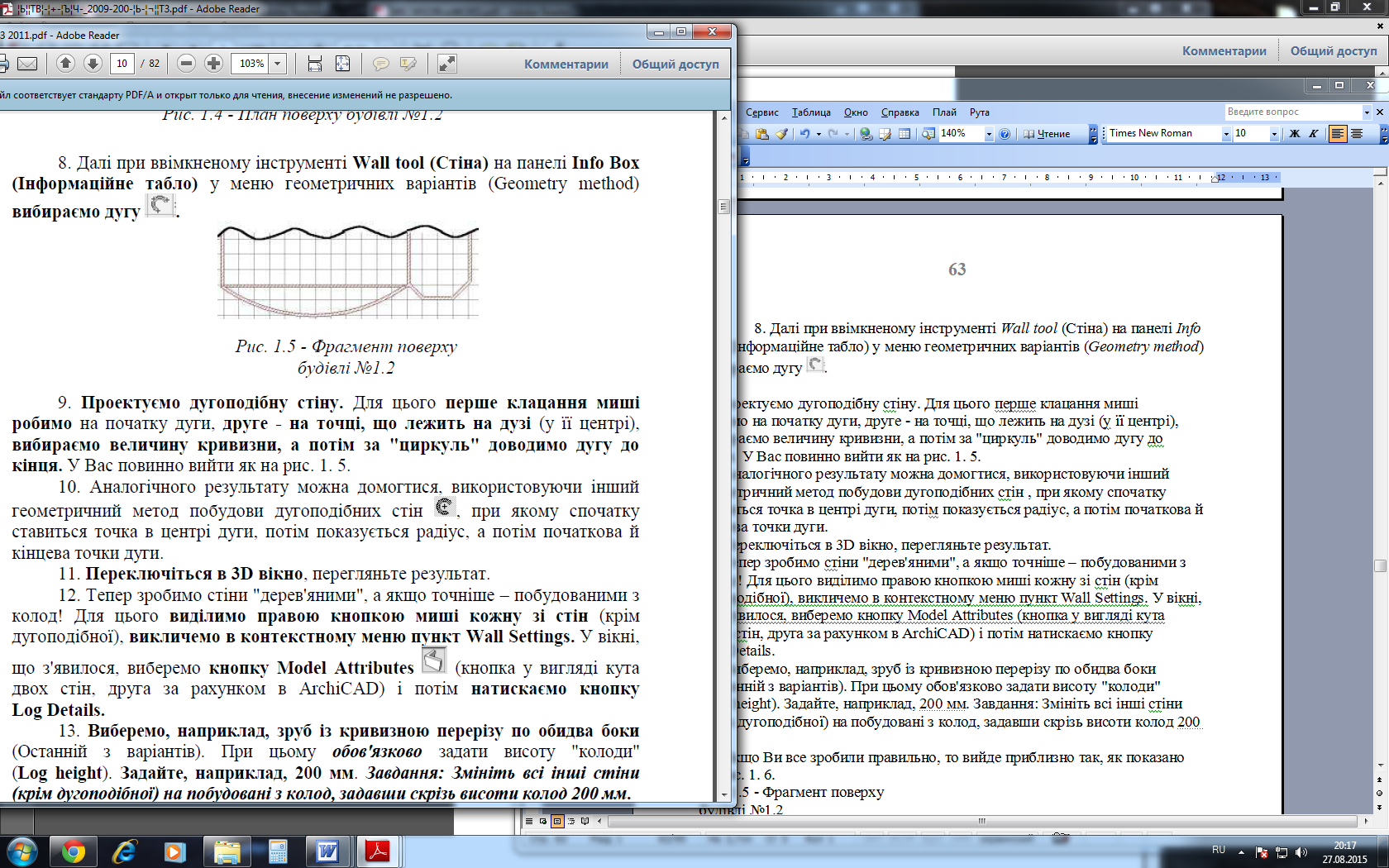The width and height of the screenshot is (1389, 868).
Task: Switch Word to Normal view
Action: 529,821
